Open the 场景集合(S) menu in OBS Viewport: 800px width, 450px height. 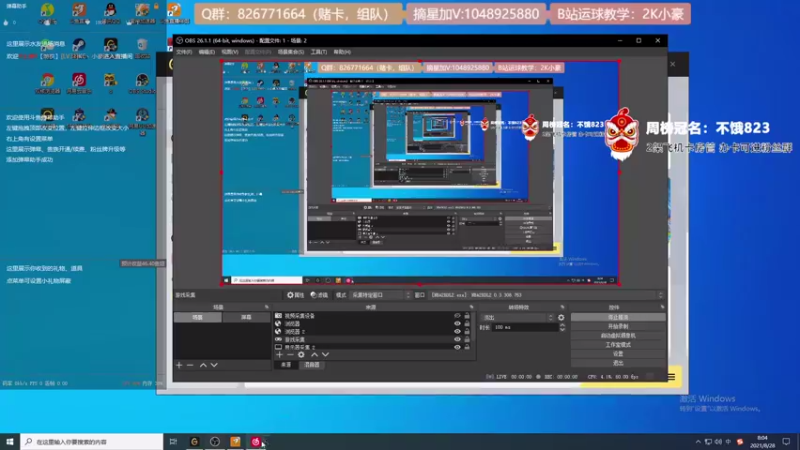[x=291, y=52]
